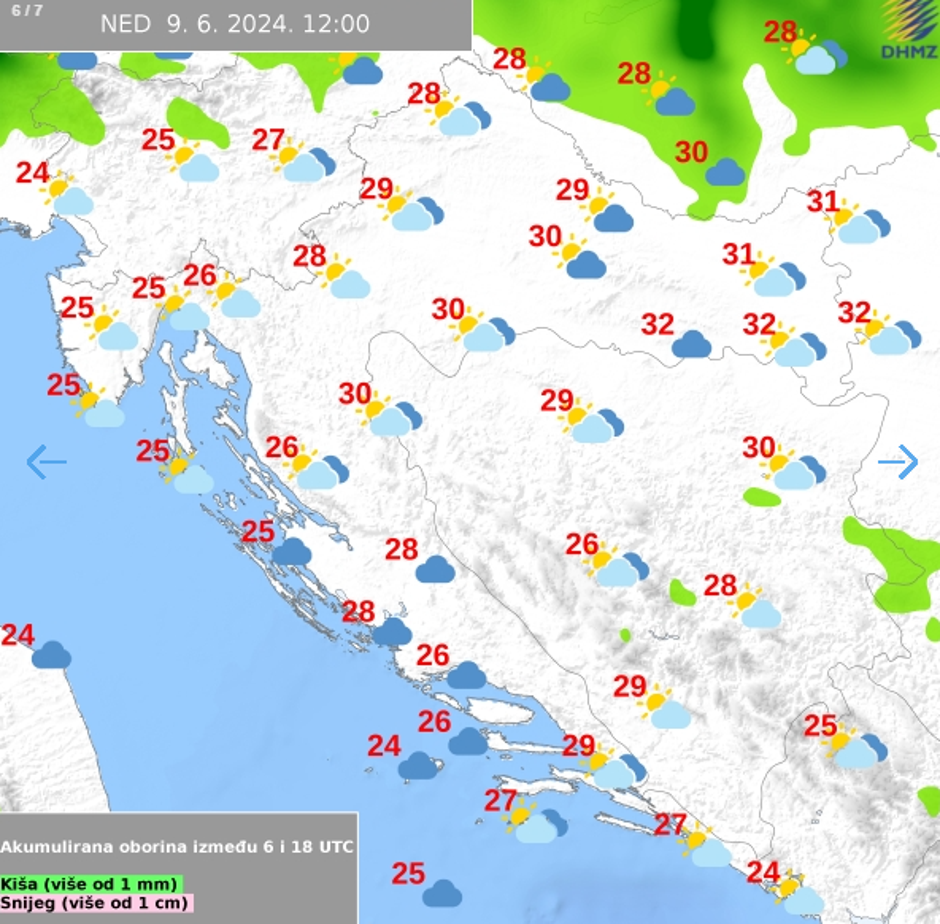The image size is (940, 924).
Task: Click the green Kiša legend swatch
Action: 91,884
